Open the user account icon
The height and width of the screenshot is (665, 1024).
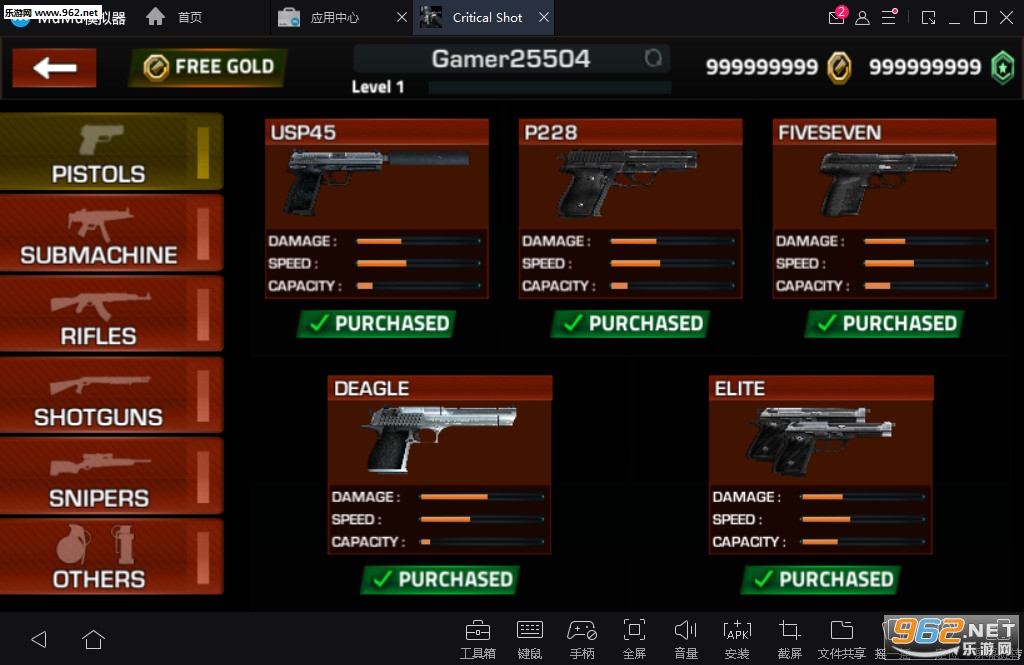pos(863,18)
